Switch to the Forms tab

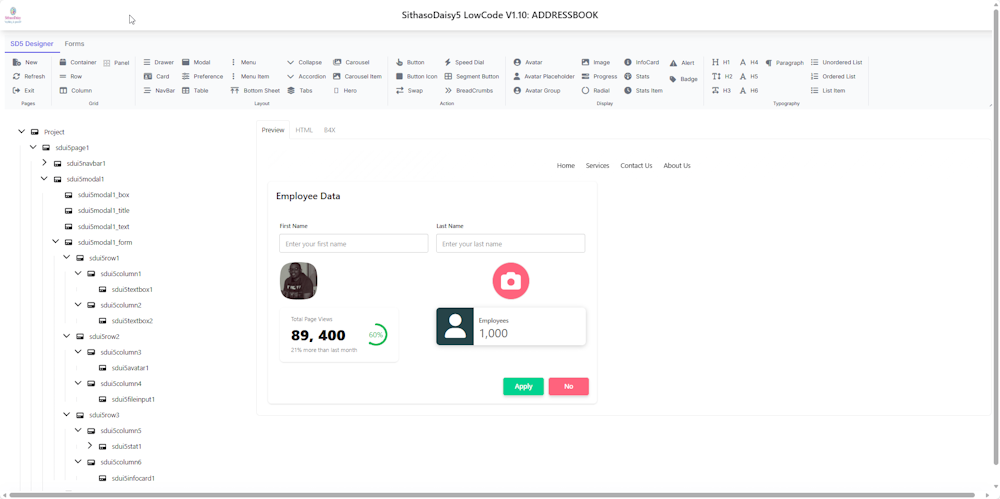tap(75, 44)
